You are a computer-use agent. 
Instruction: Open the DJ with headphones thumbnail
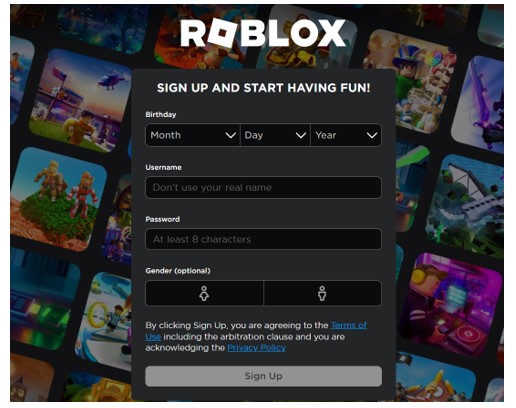[x=451, y=305]
